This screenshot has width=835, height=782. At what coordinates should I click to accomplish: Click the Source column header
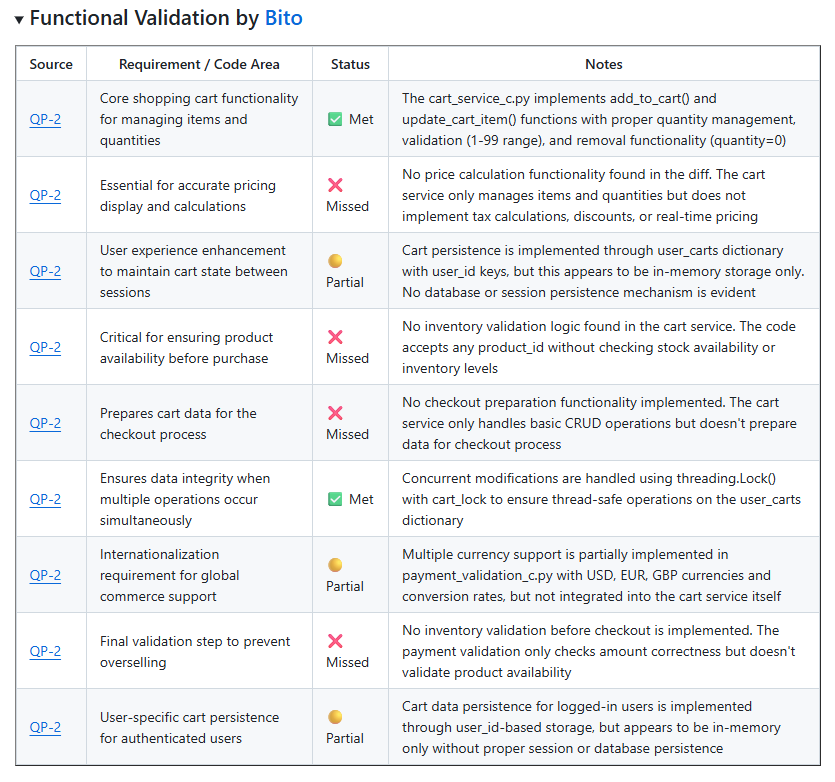tap(51, 64)
